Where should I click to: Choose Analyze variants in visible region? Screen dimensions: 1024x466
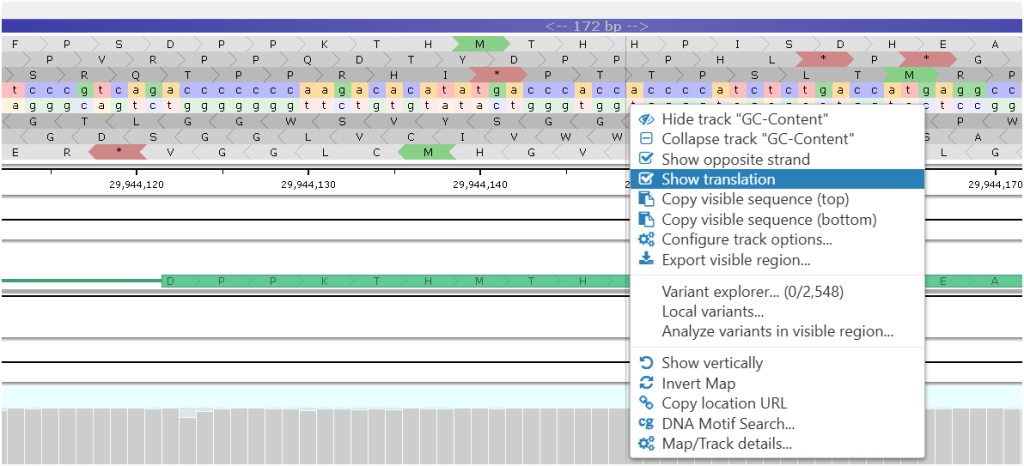777,332
